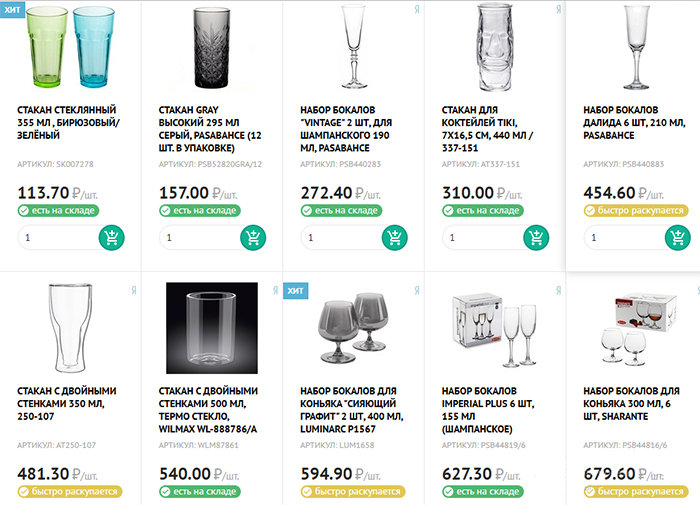
Task: Add Dalida glass set to cart
Action: click(x=678, y=238)
